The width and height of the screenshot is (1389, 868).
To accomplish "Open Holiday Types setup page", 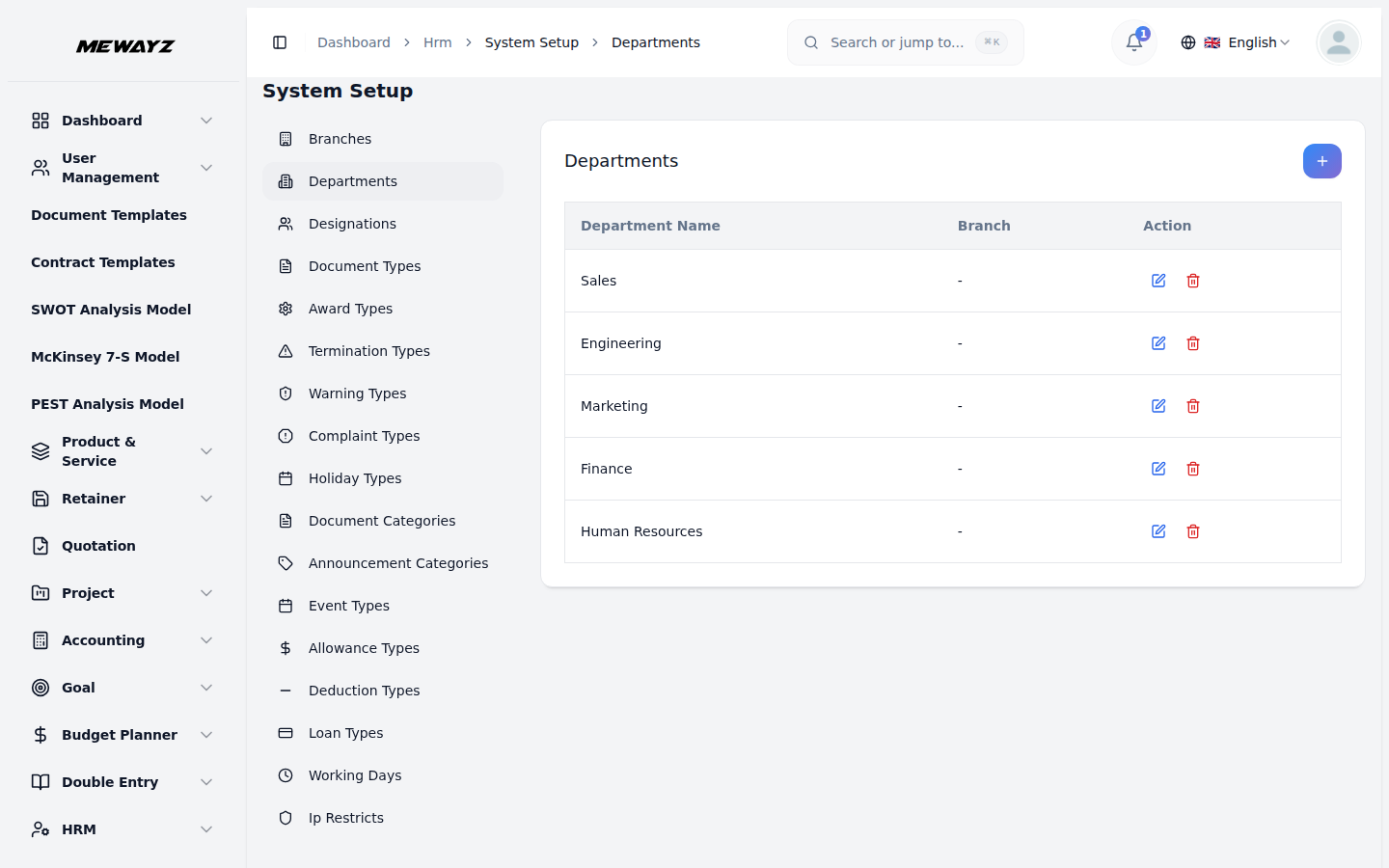I will point(383,478).
